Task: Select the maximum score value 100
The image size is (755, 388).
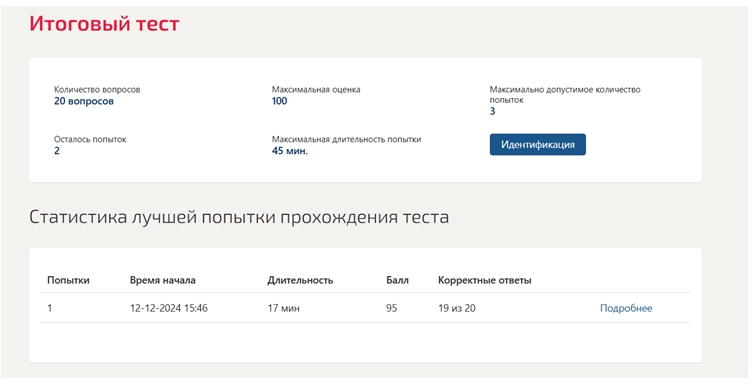Action: coord(279,101)
